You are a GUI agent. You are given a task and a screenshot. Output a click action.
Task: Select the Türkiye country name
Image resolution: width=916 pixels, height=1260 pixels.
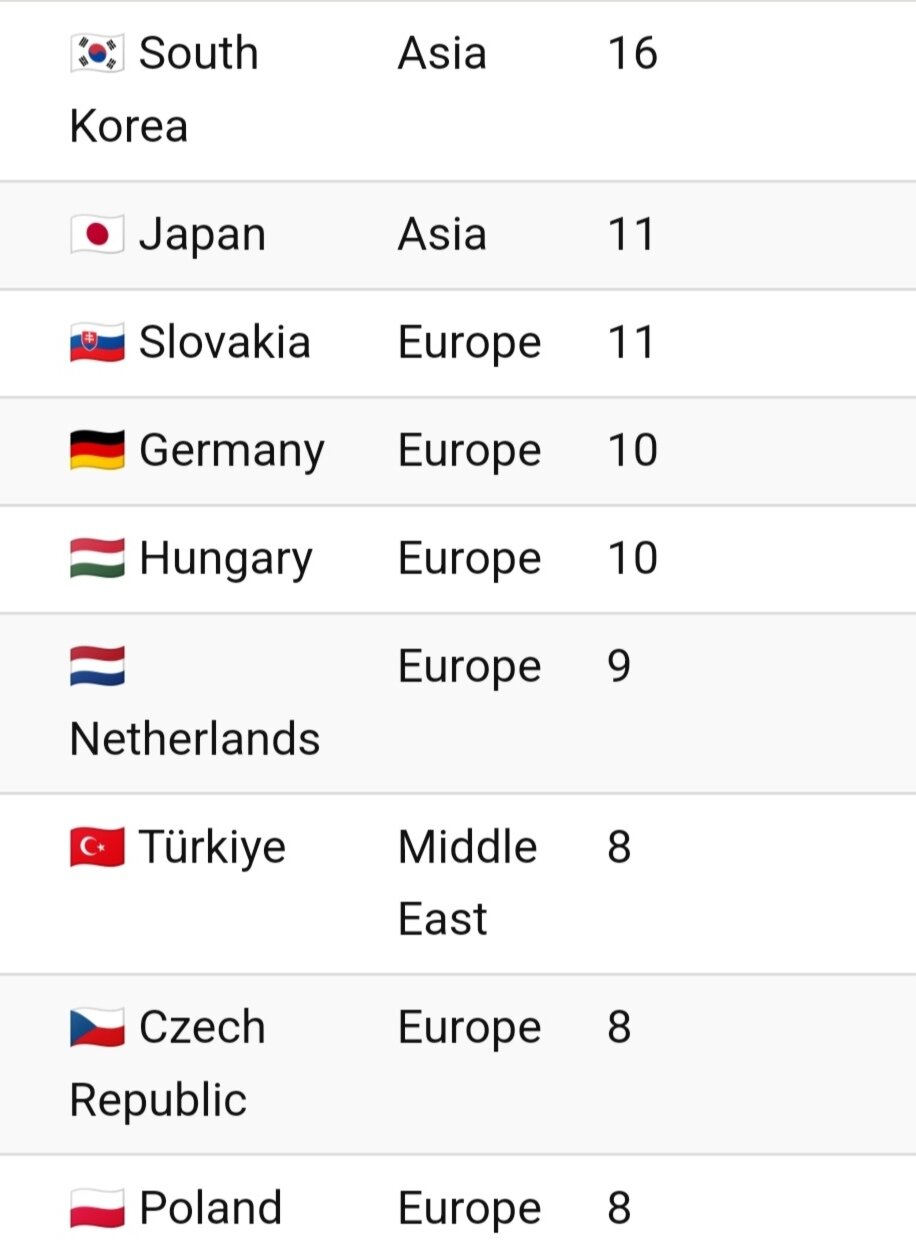tap(212, 848)
